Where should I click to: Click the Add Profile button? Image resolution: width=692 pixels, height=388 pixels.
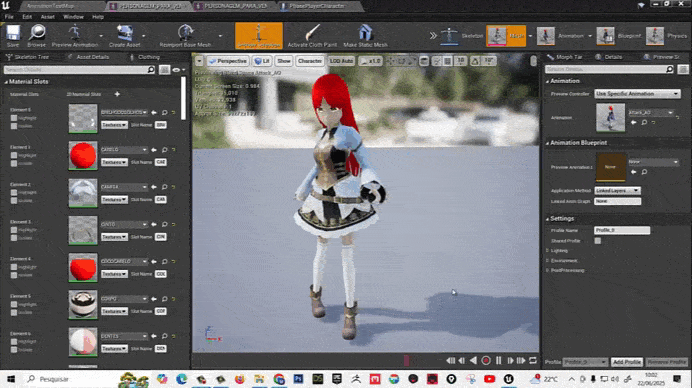click(627, 362)
